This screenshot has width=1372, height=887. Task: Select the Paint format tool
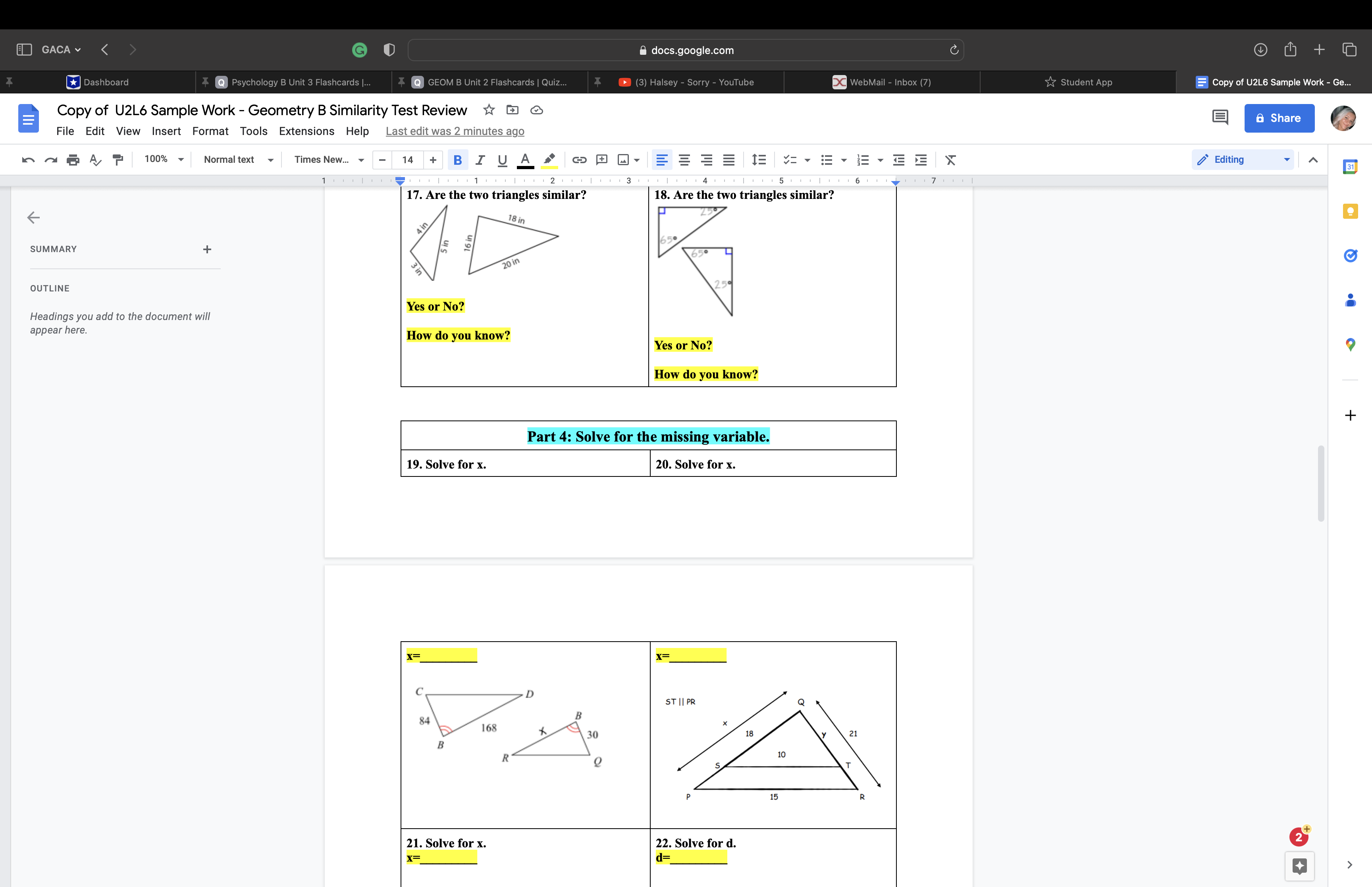point(118,160)
